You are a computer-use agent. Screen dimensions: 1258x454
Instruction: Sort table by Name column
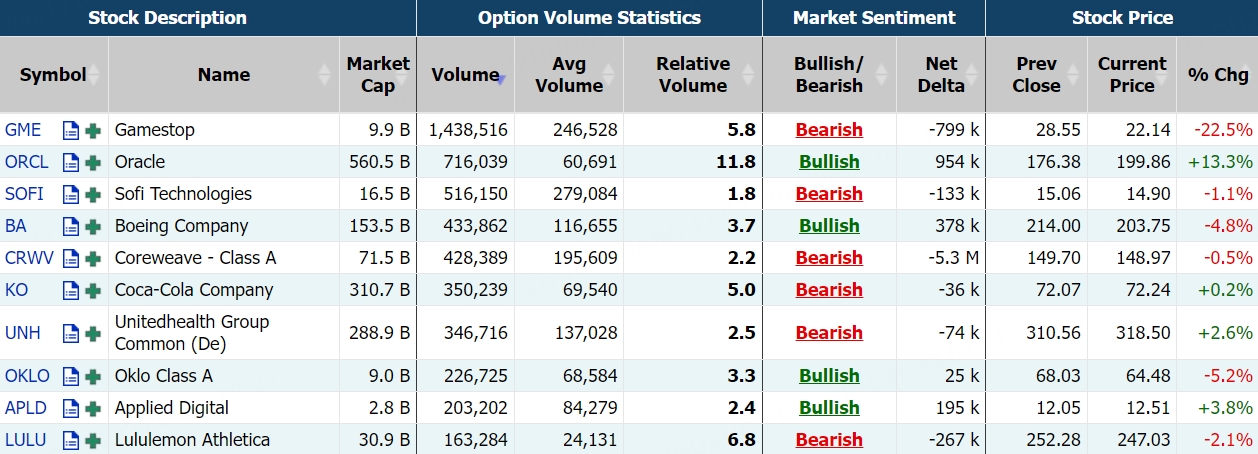tap(224, 75)
